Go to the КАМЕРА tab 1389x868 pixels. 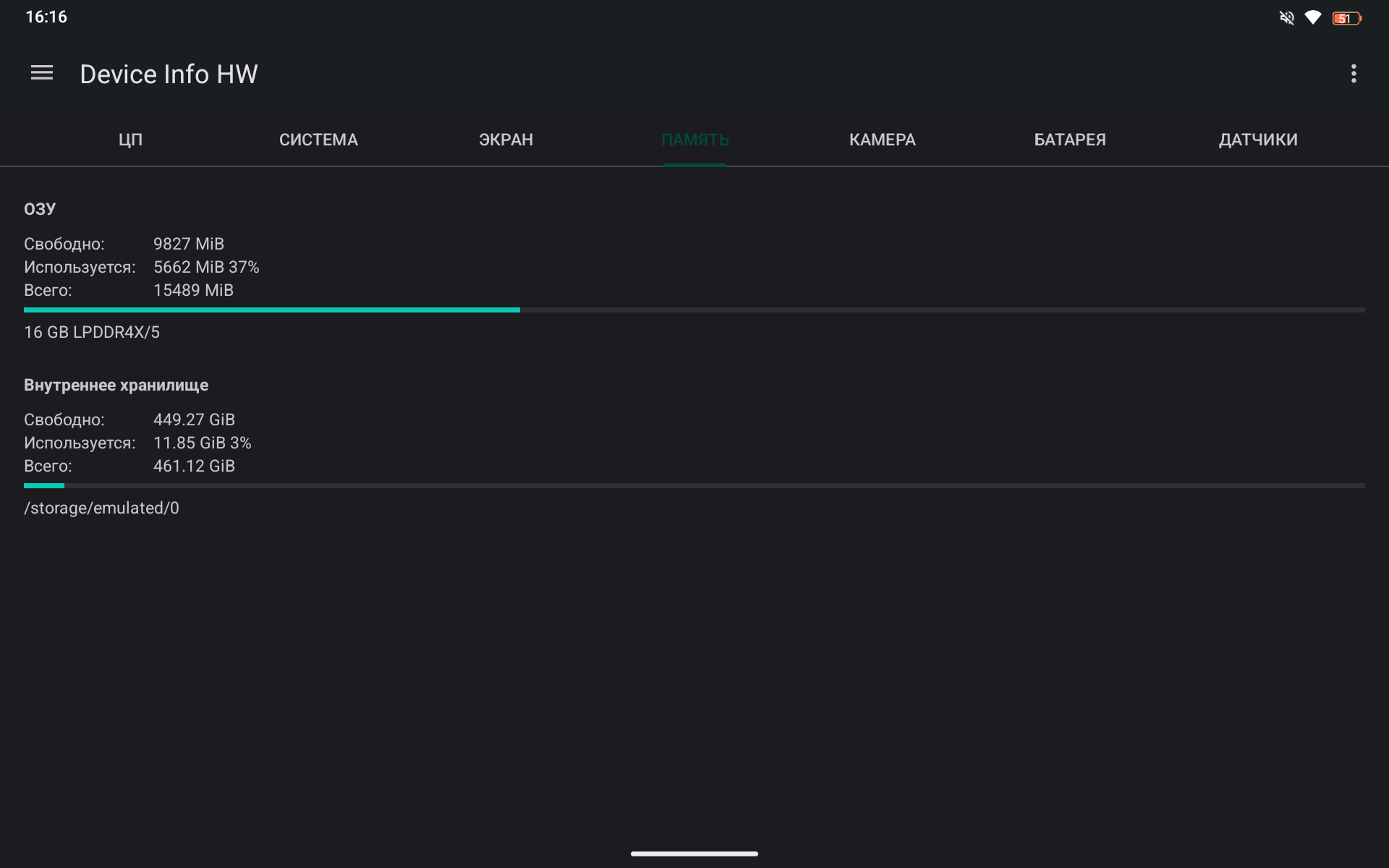coord(882,140)
